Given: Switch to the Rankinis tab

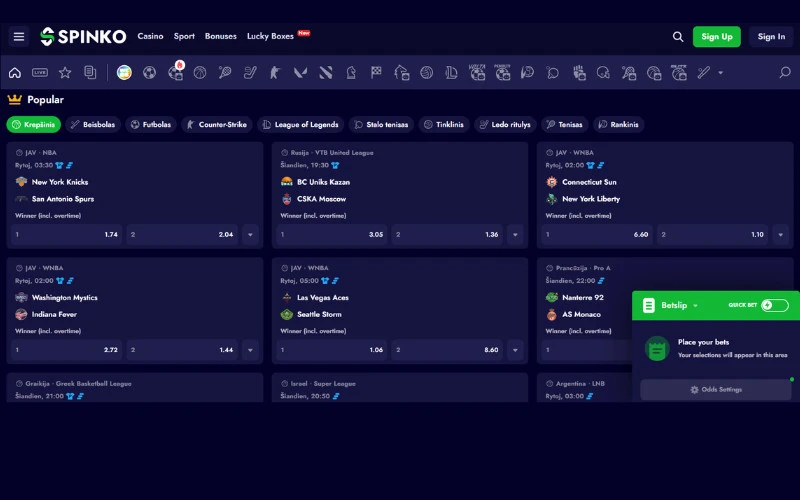Looking at the screenshot, I should tap(618, 124).
